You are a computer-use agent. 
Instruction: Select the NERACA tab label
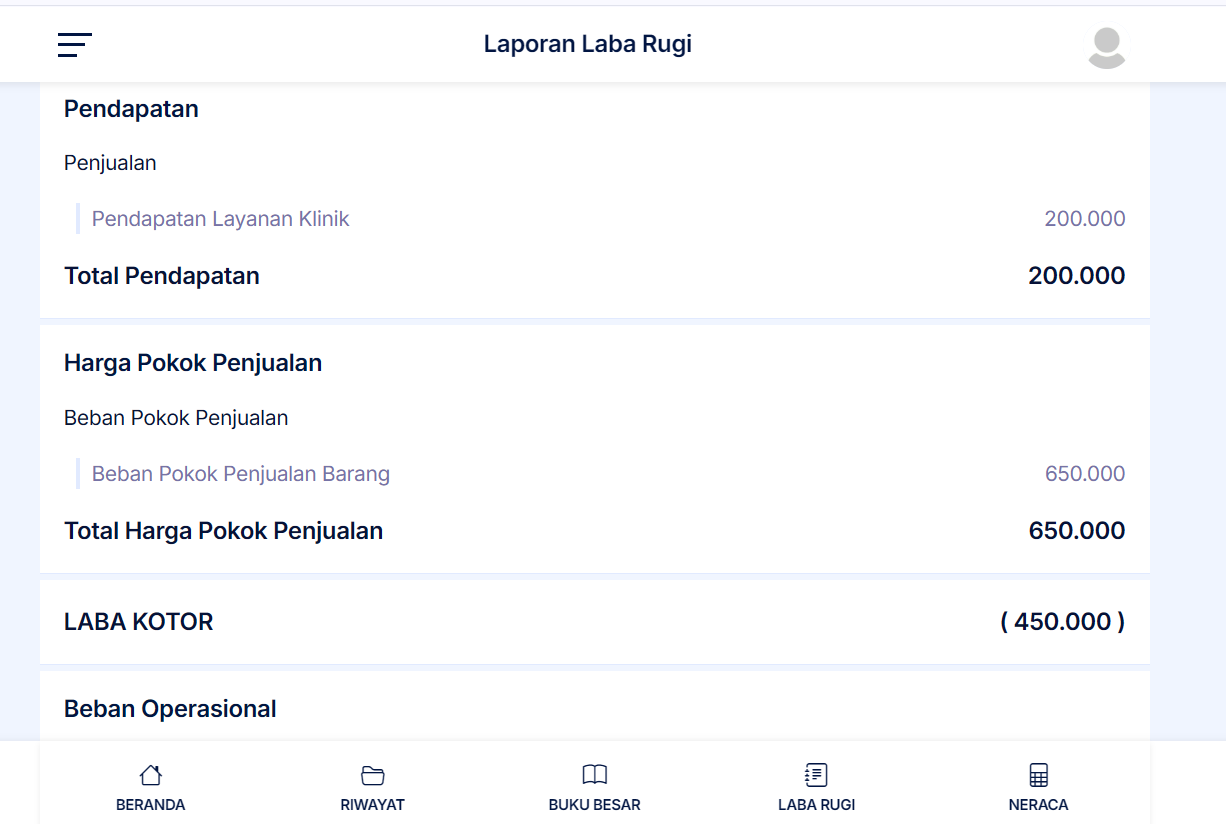tap(1038, 805)
